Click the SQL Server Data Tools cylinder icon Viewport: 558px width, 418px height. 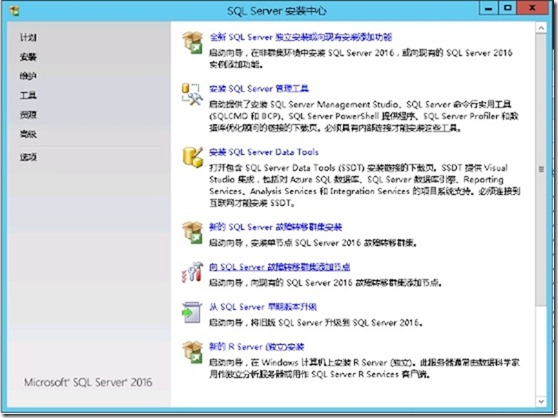click(193, 157)
